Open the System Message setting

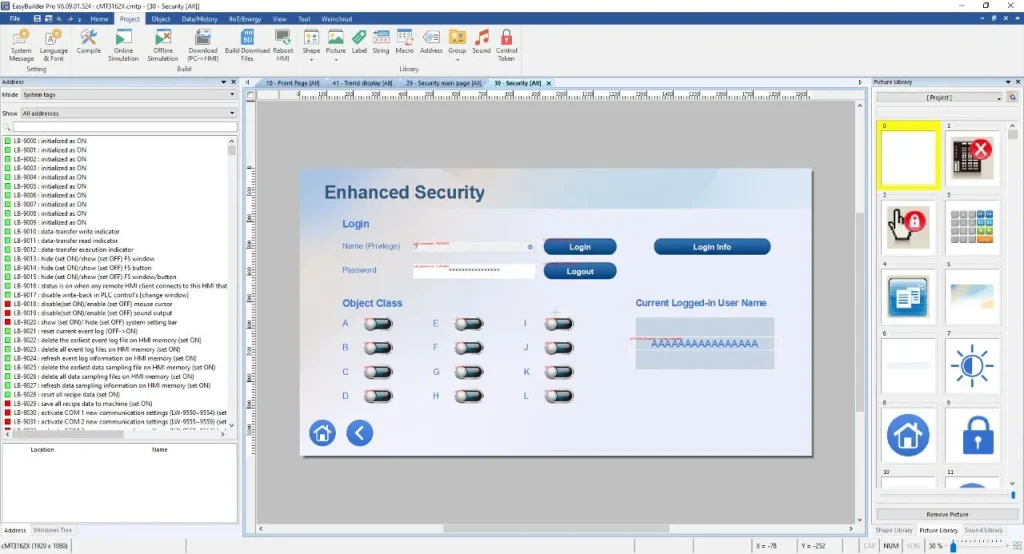(21, 45)
